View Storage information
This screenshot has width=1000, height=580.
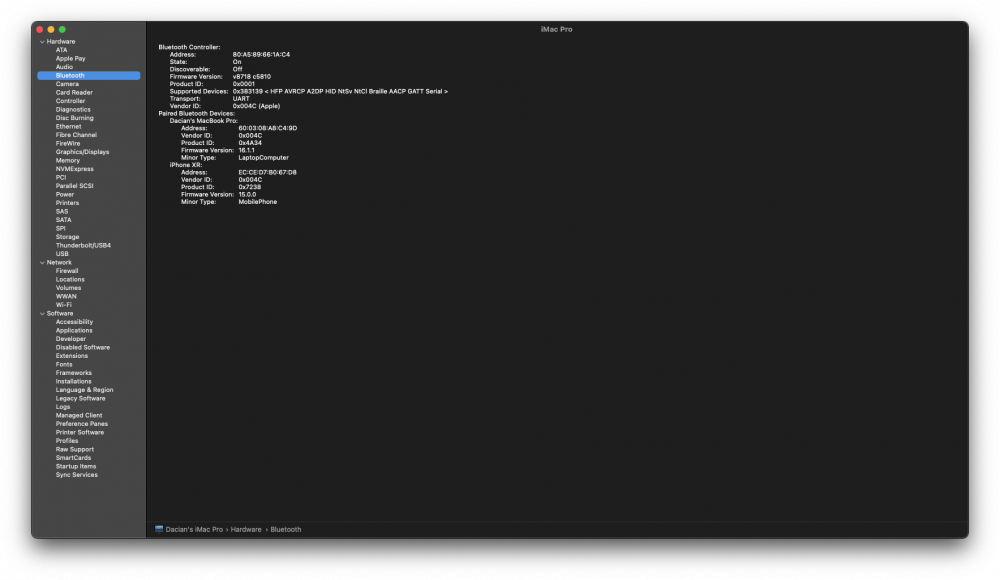tap(67, 237)
